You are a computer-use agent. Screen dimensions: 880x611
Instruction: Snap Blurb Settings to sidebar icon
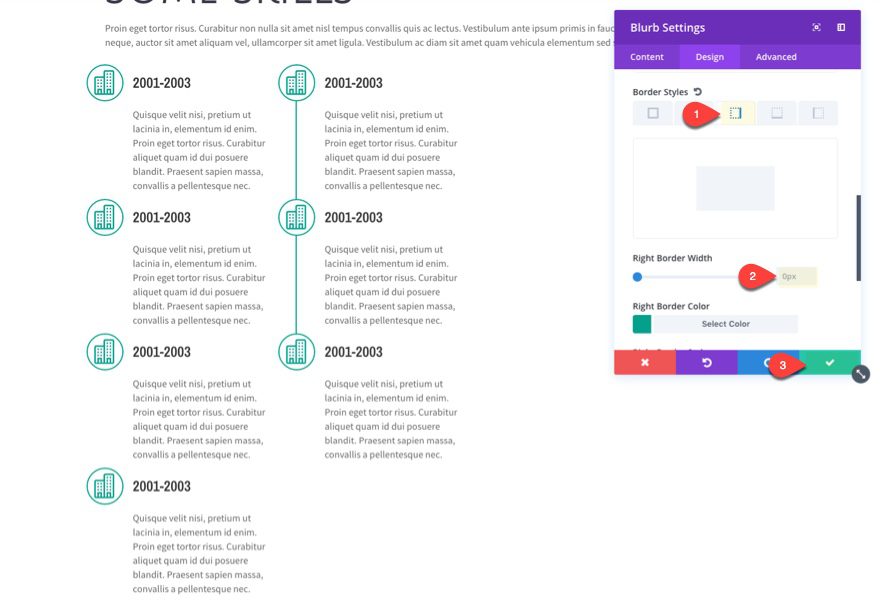click(x=841, y=28)
